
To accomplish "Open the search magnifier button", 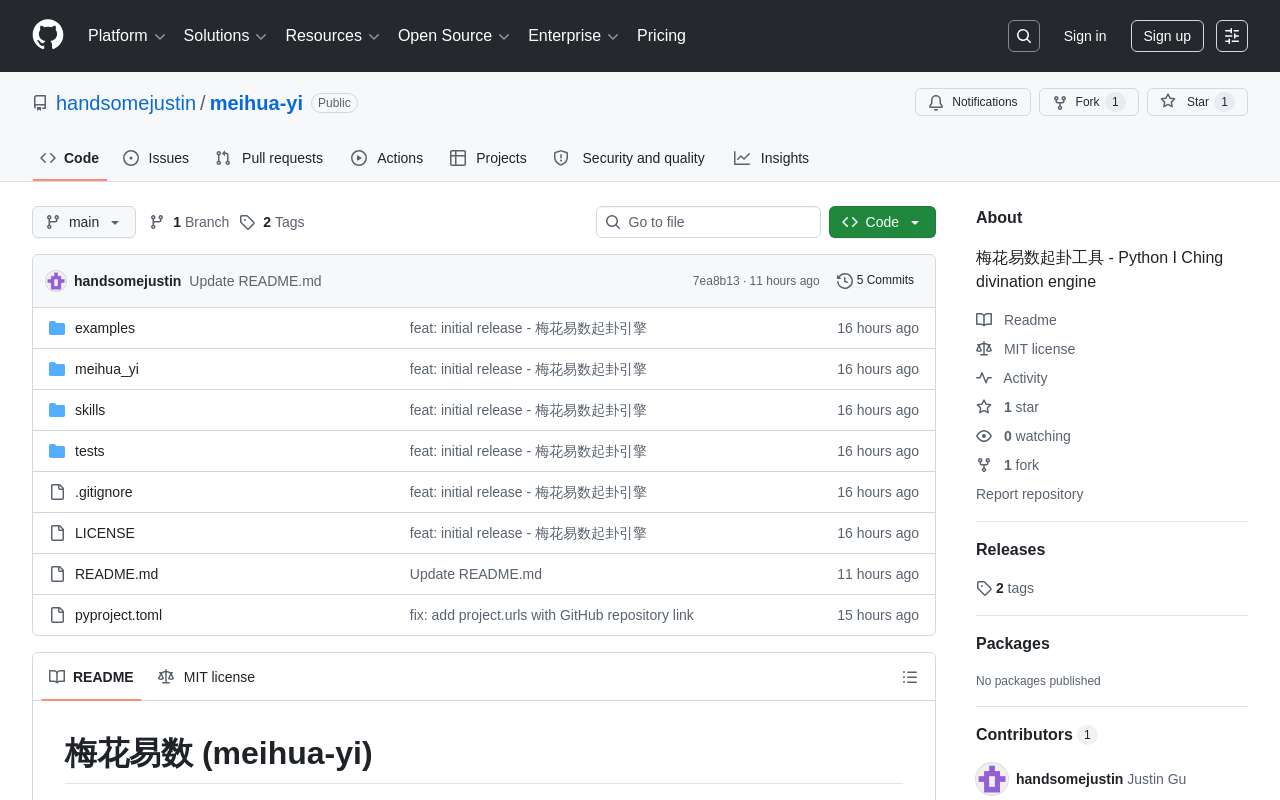I will 1024,36.
